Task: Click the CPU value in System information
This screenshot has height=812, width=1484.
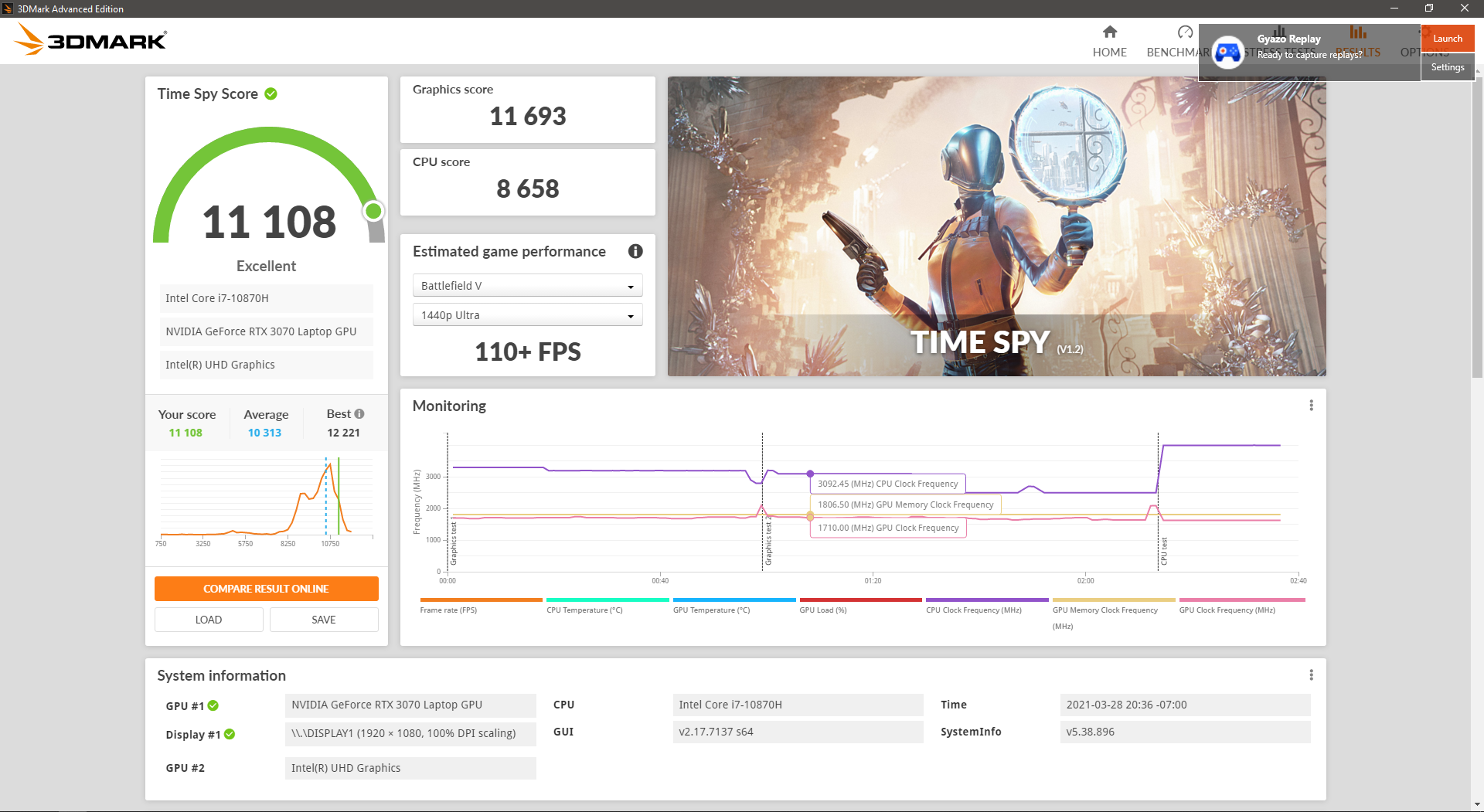Action: click(x=798, y=705)
